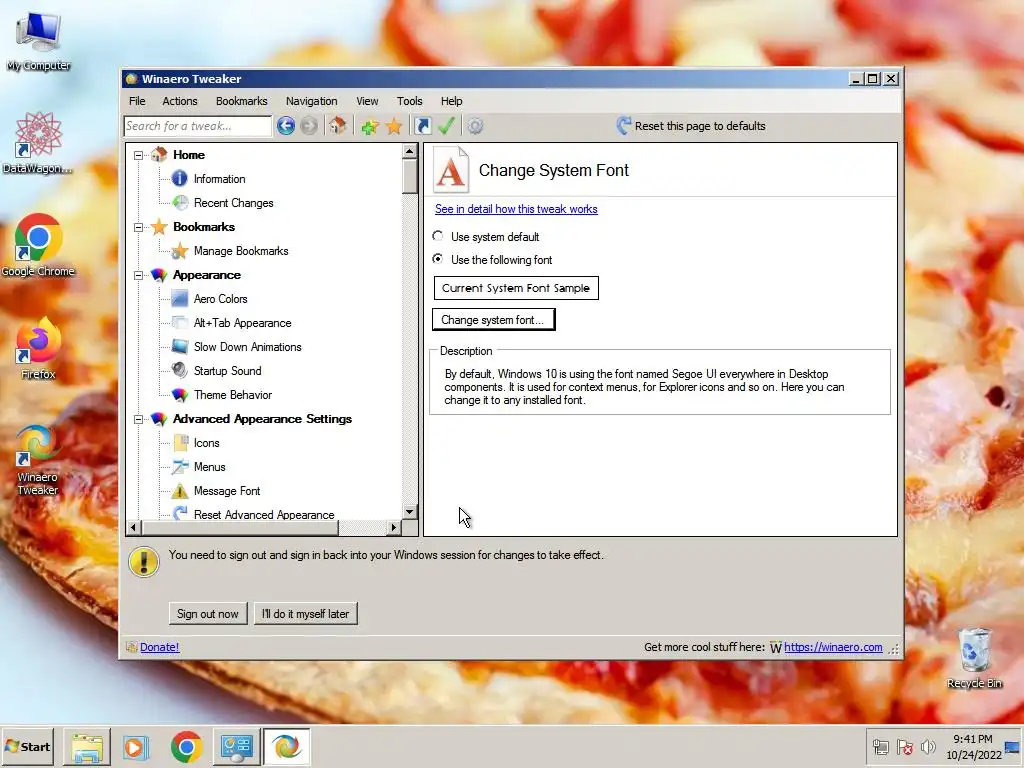Screen dimensions: 1024x768
Task: Open the Donate! link
Action: pyautogui.click(x=159, y=647)
